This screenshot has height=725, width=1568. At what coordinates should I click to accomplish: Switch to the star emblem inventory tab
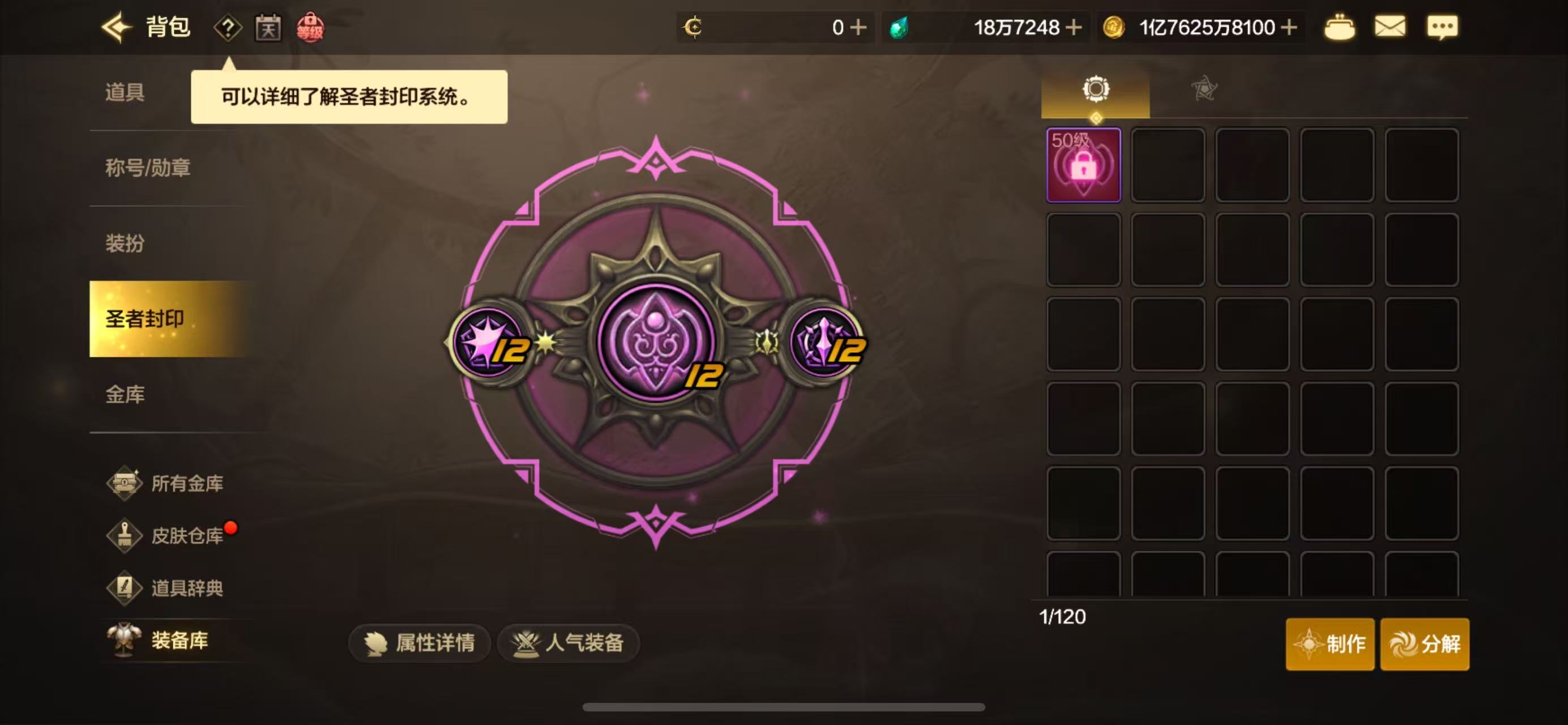(1203, 89)
